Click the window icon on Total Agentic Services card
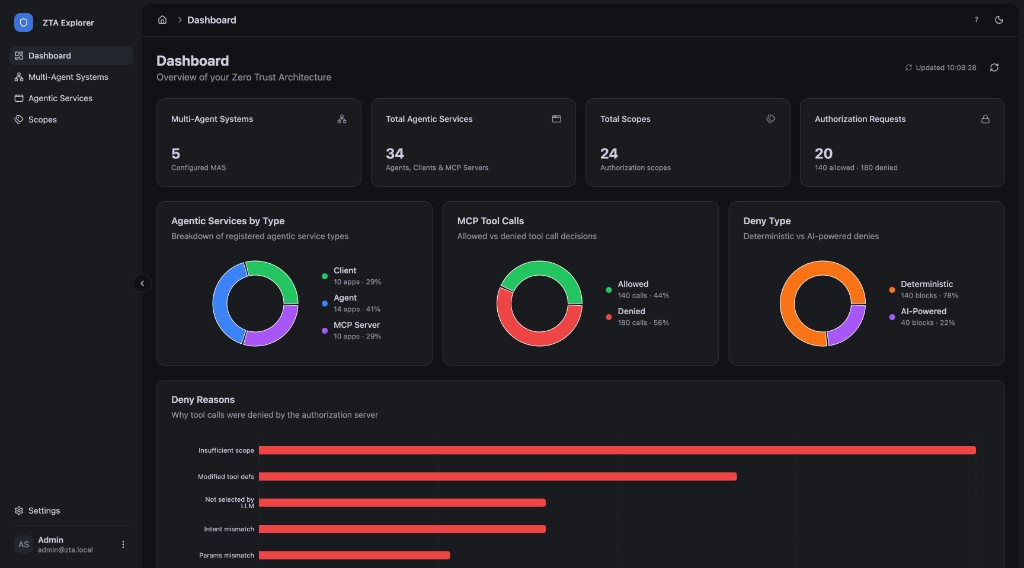Viewport: 1024px width, 568px height. [556, 119]
